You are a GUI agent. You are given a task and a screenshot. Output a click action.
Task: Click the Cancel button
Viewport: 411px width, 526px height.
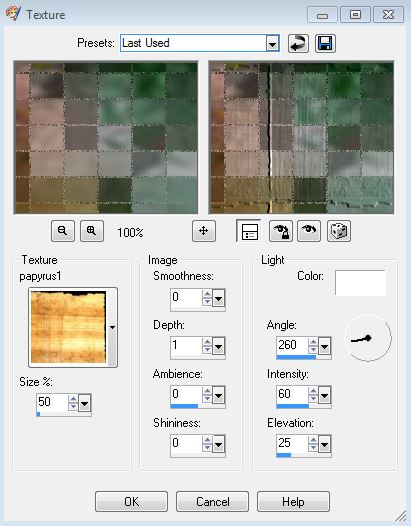click(x=212, y=502)
